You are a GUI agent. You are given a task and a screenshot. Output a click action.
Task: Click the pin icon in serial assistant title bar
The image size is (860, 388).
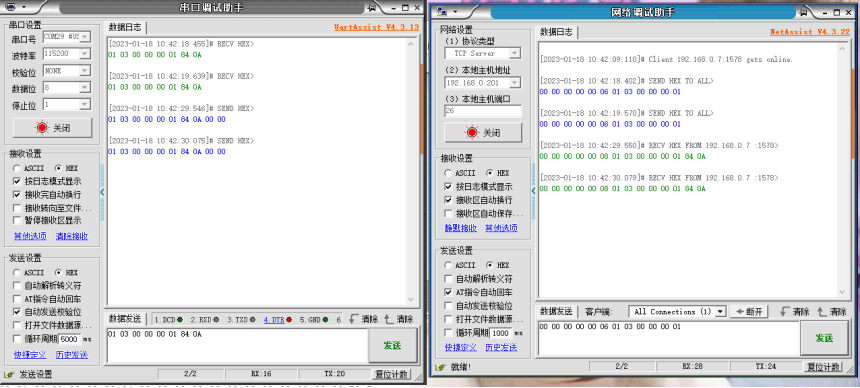(x=372, y=8)
